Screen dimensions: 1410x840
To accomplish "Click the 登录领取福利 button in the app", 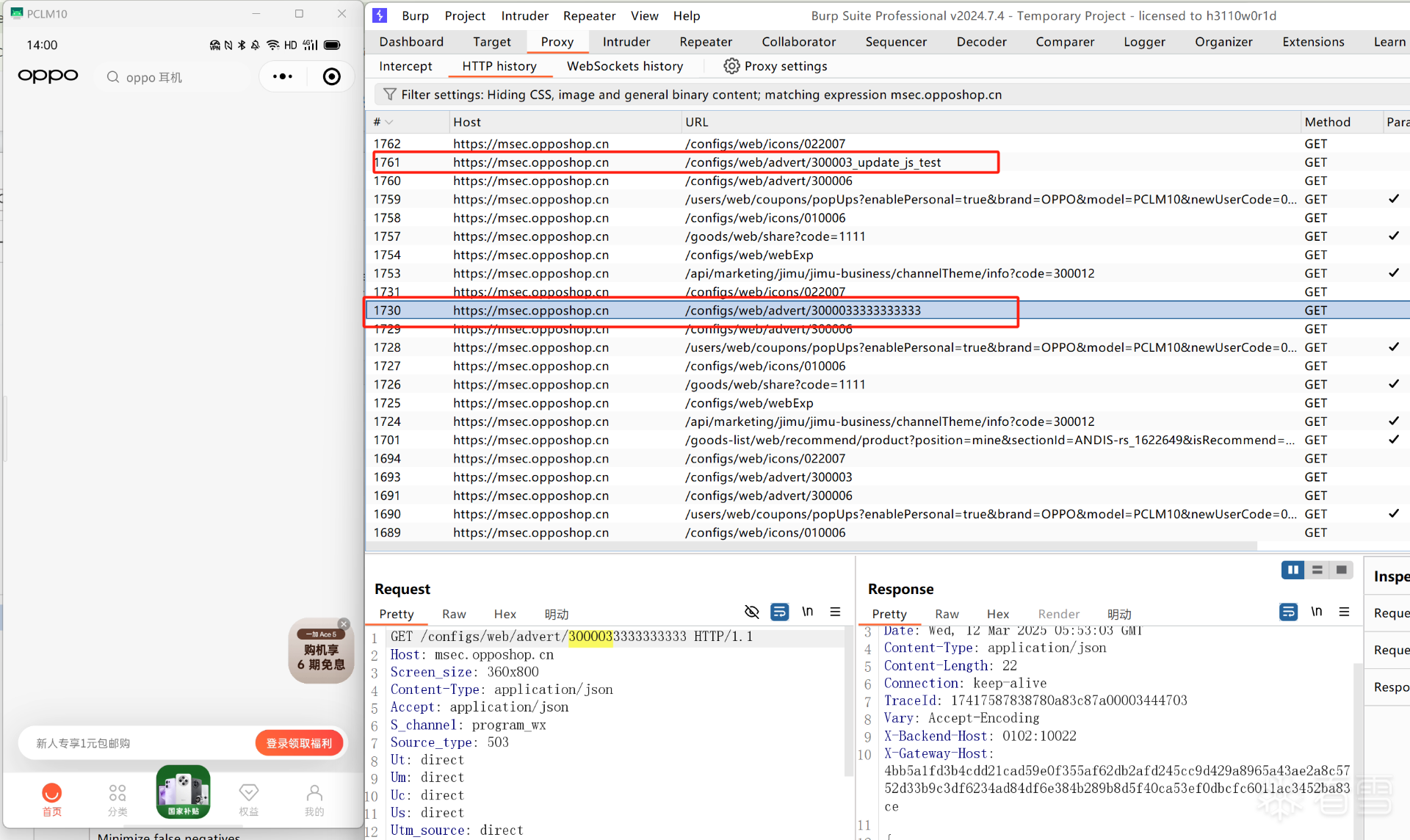I will [299, 742].
